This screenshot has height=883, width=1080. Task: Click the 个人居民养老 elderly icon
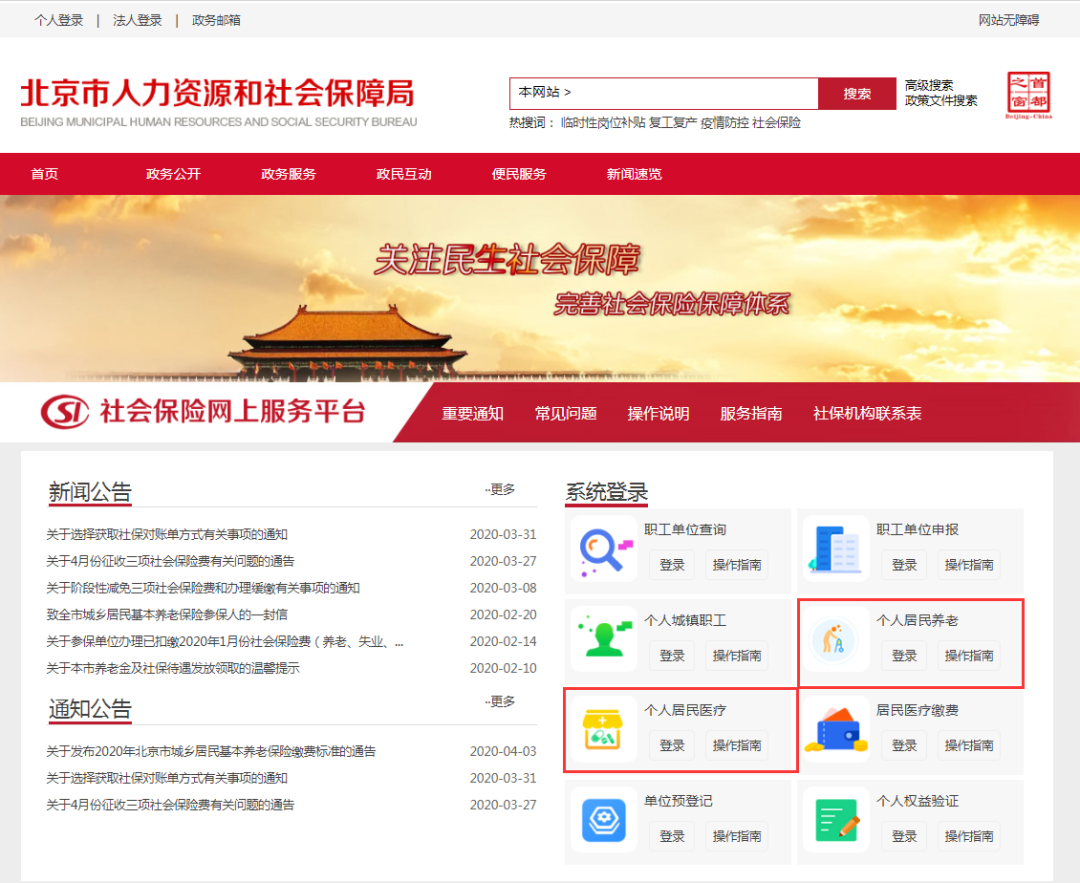(835, 641)
